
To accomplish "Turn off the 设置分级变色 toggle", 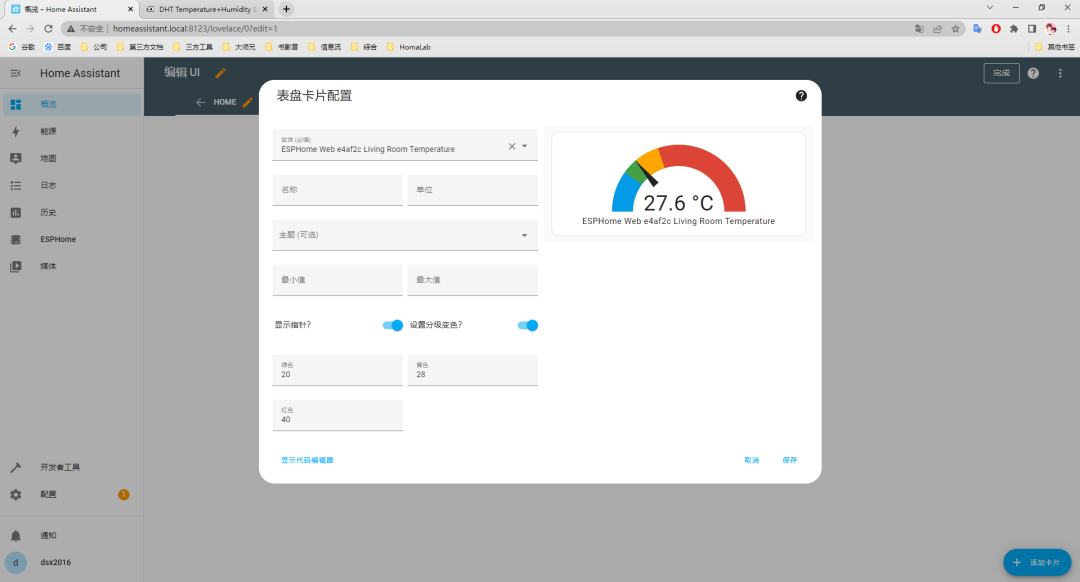I will [x=526, y=325].
